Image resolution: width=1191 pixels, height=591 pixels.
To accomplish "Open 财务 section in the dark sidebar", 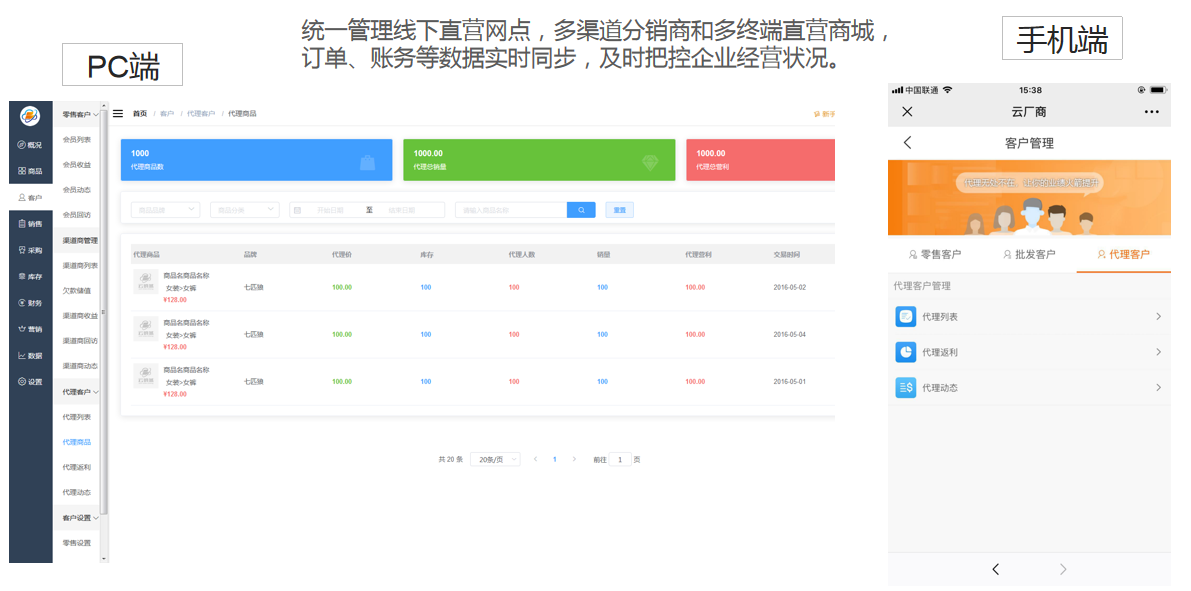I will click(x=30, y=302).
